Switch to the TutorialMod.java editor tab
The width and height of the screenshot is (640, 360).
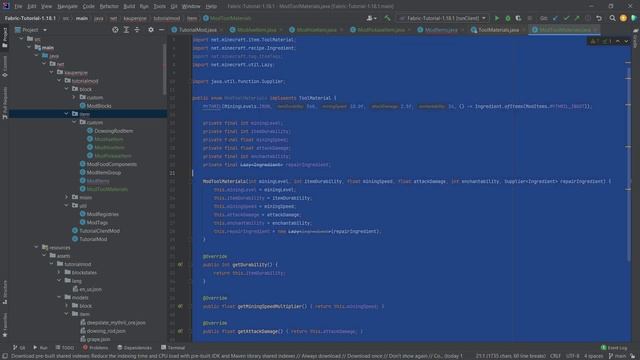point(198,30)
